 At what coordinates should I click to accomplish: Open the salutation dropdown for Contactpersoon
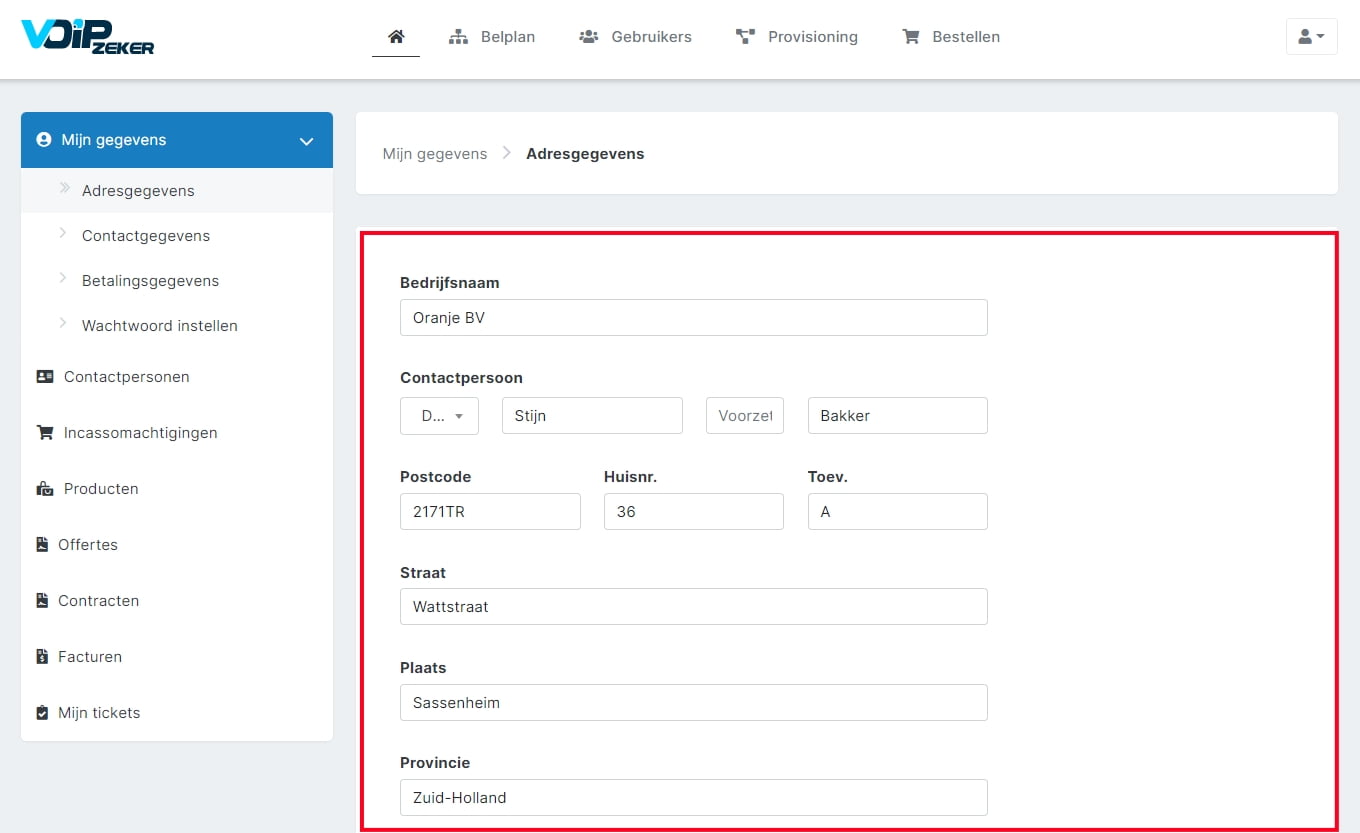[x=439, y=416]
